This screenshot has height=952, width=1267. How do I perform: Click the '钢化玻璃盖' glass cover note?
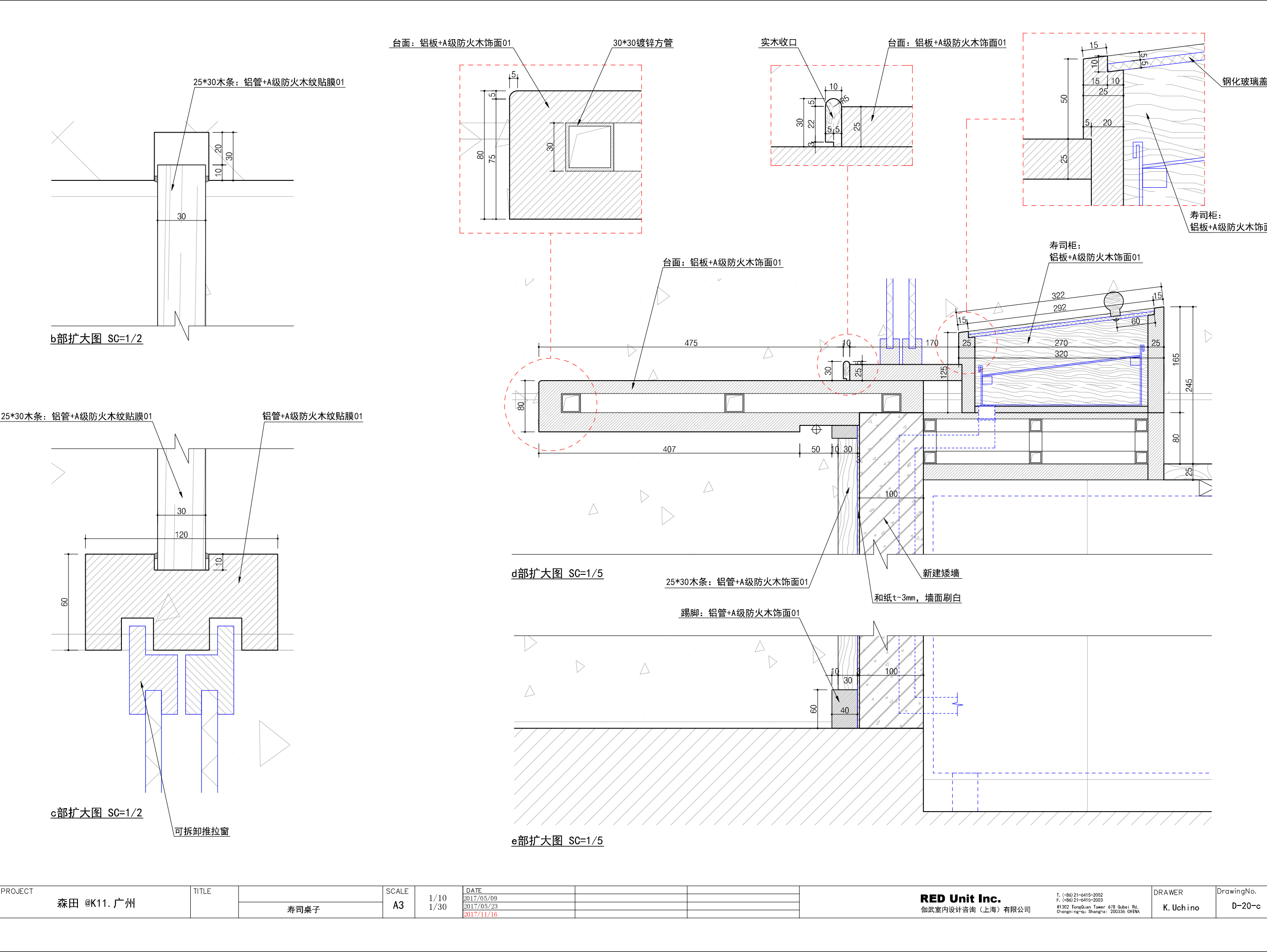(1244, 81)
